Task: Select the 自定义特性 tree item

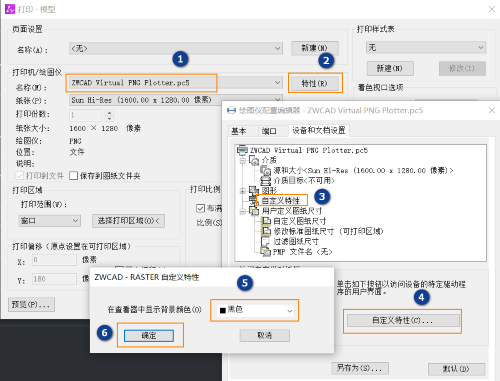Action: pos(281,201)
